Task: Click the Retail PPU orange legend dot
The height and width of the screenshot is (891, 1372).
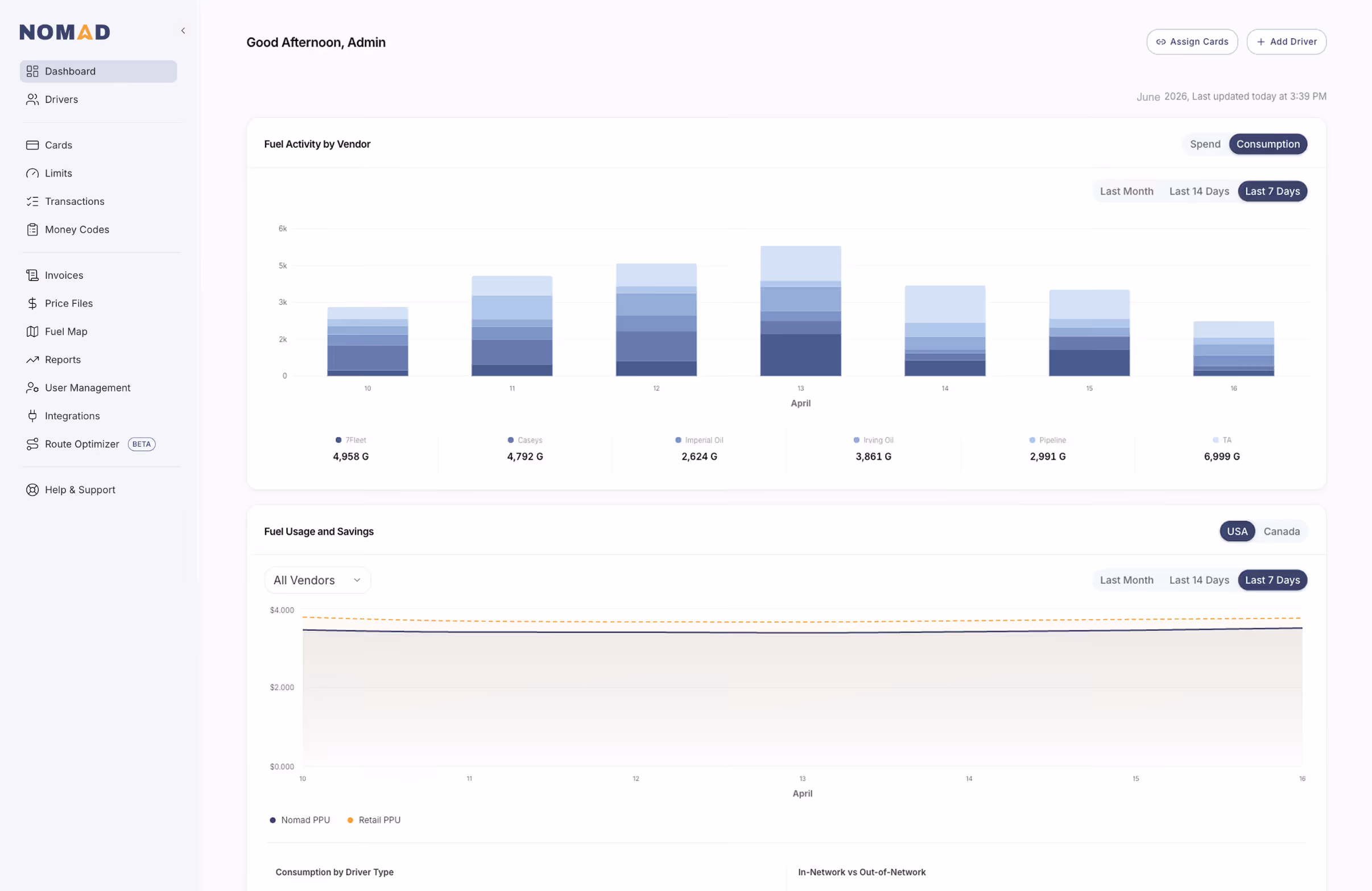Action: pos(350,820)
